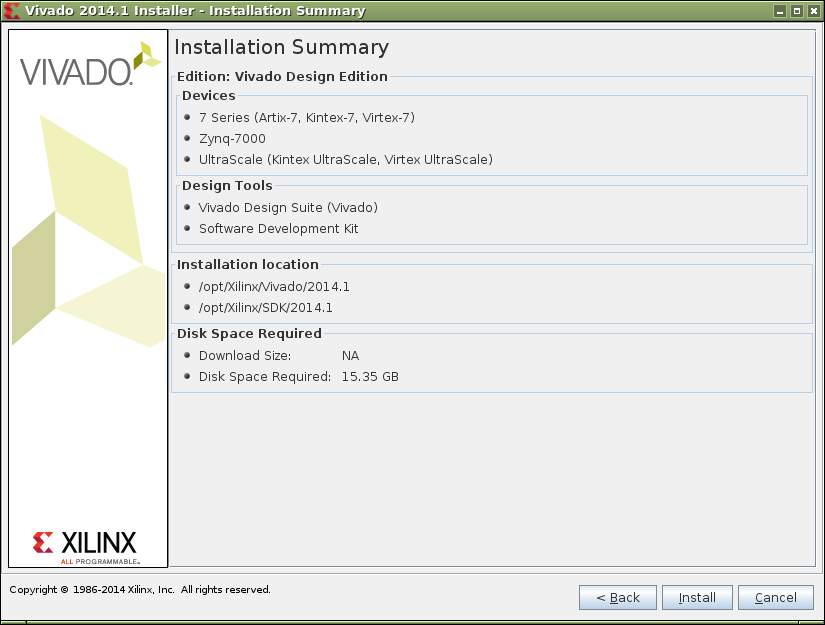Viewport: 825px width, 625px height.
Task: Click the window title bar text
Action: coord(195,11)
